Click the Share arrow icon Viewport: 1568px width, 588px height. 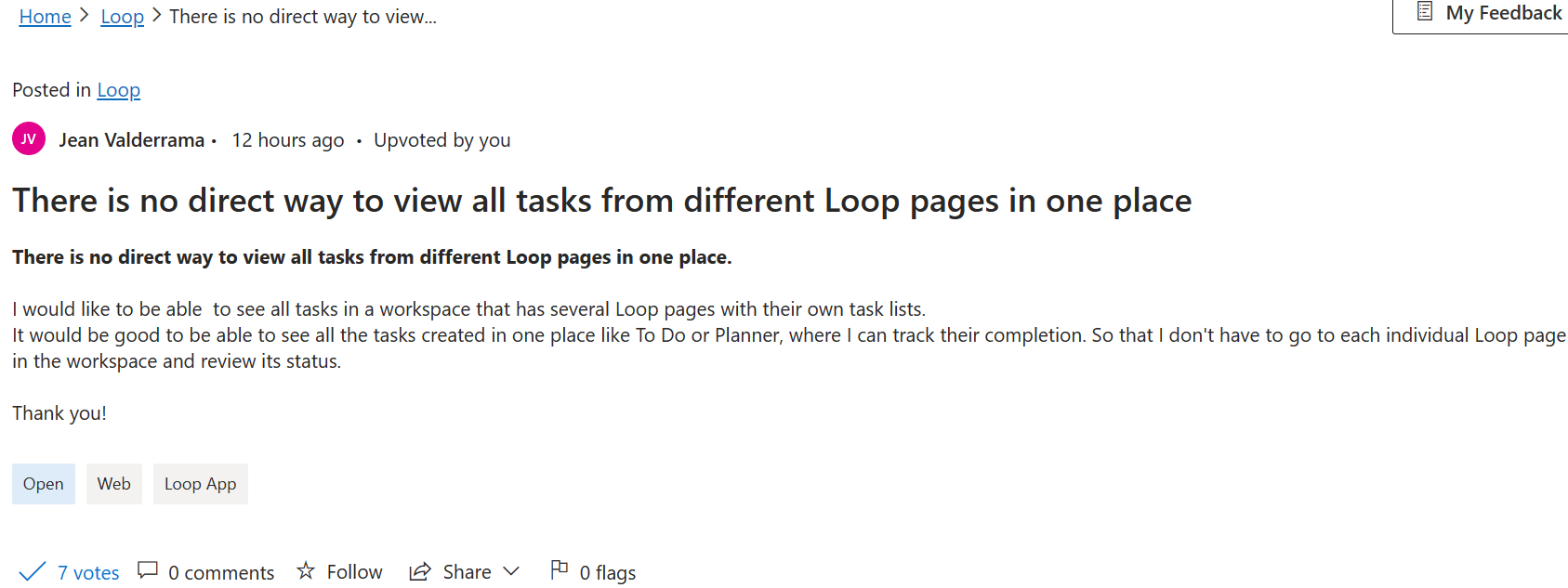(420, 571)
